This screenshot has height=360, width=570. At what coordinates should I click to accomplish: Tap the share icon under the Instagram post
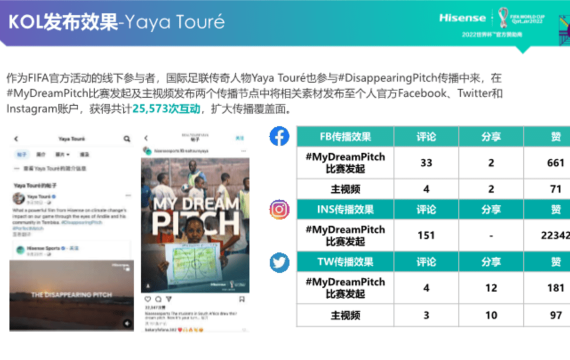(169, 299)
